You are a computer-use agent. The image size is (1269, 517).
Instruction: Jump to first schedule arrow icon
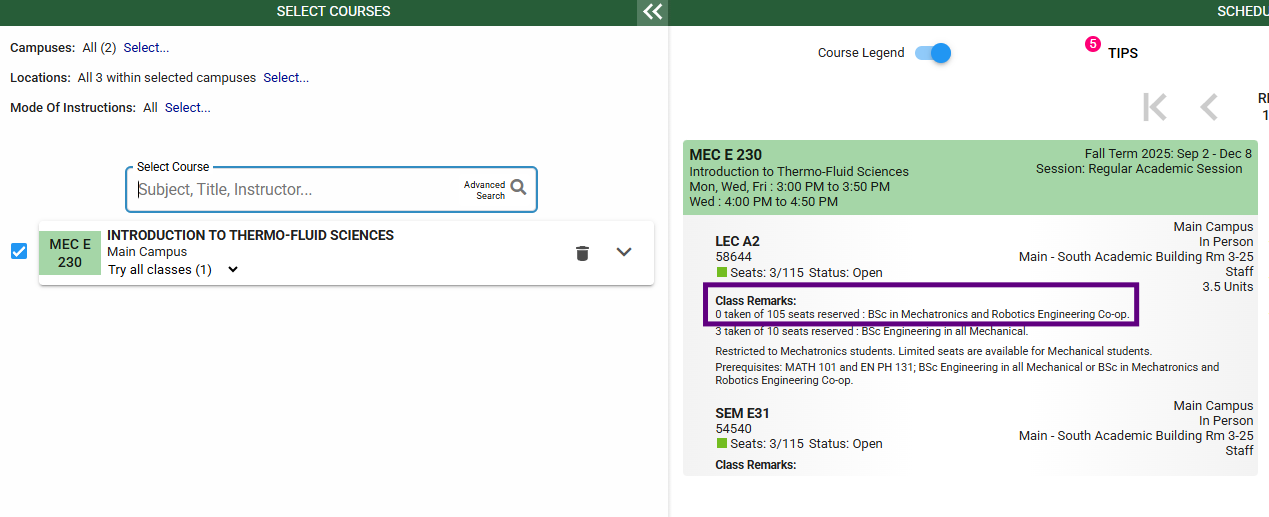point(1155,107)
